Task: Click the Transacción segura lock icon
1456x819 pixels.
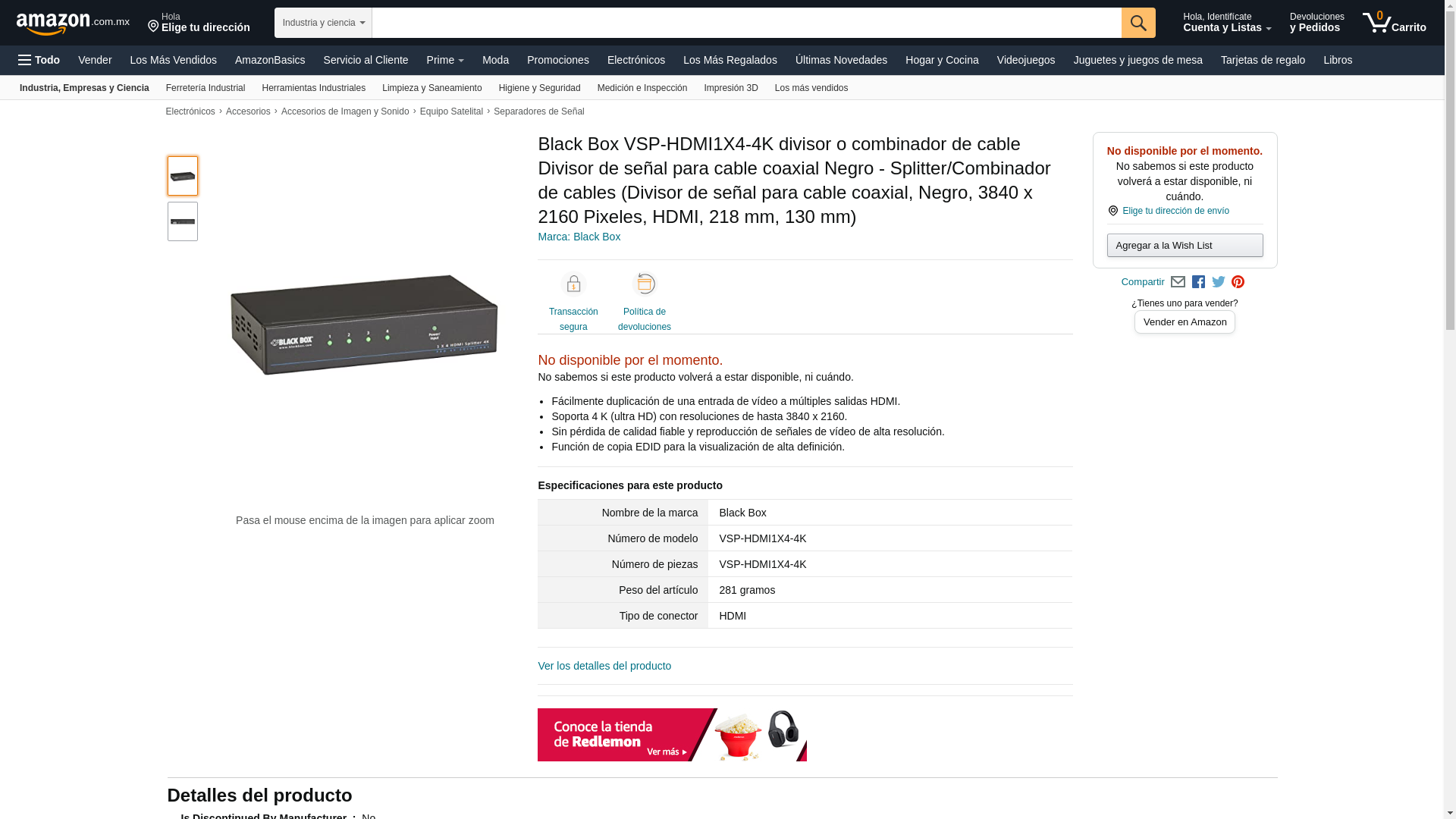Action: point(573,284)
